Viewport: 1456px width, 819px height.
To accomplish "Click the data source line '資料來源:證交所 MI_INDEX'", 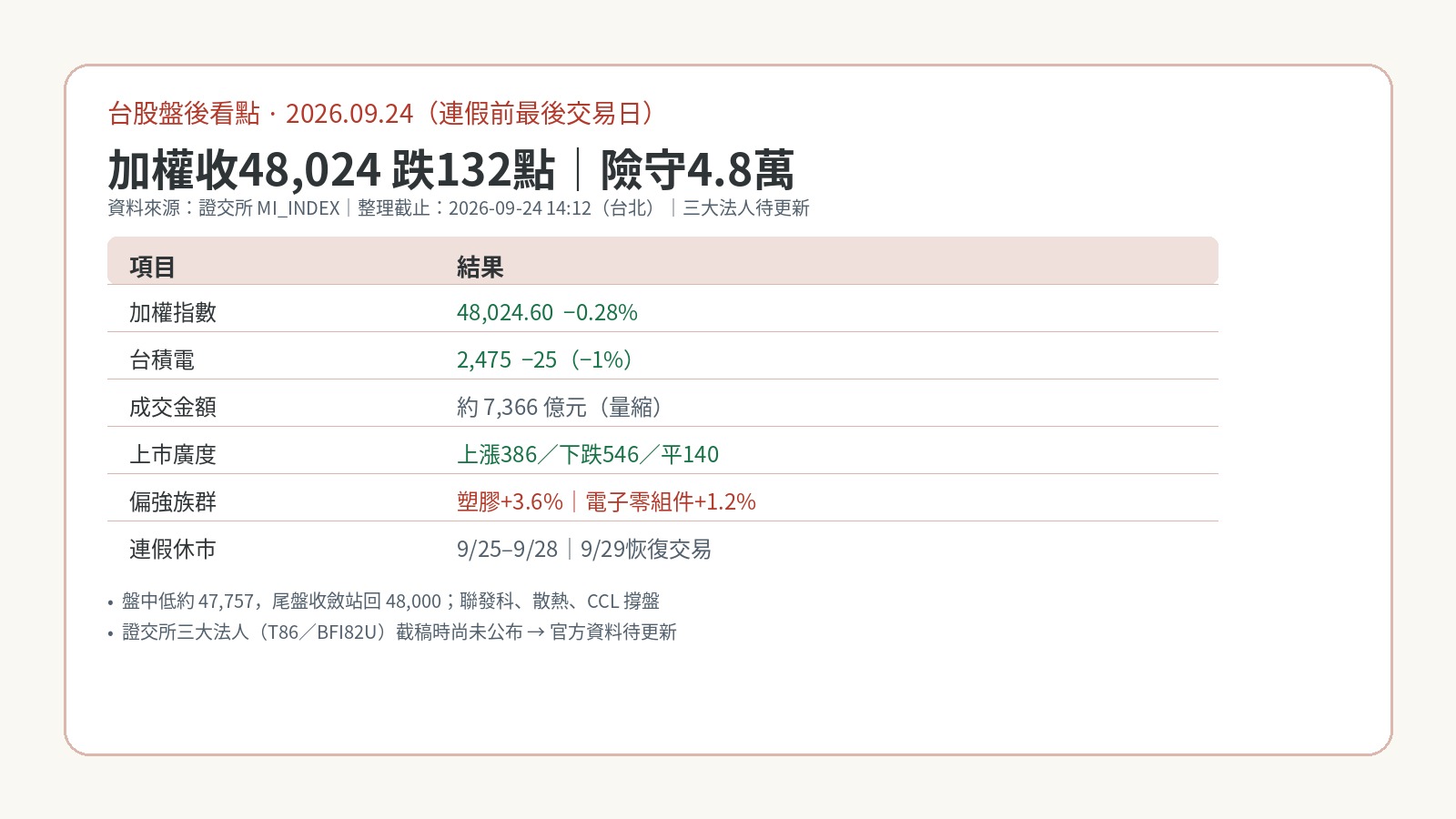I will [x=224, y=208].
